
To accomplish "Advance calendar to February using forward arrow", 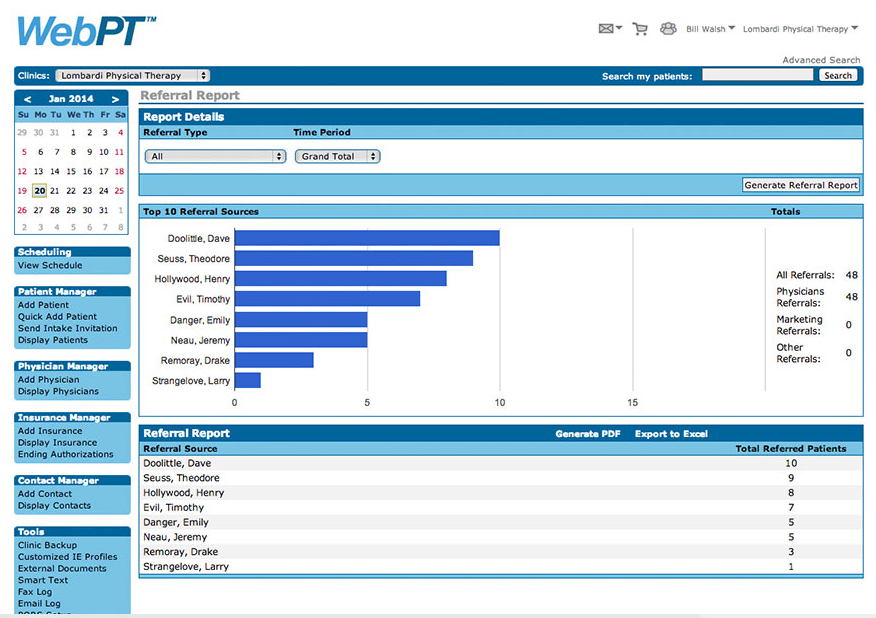I will coord(117,99).
